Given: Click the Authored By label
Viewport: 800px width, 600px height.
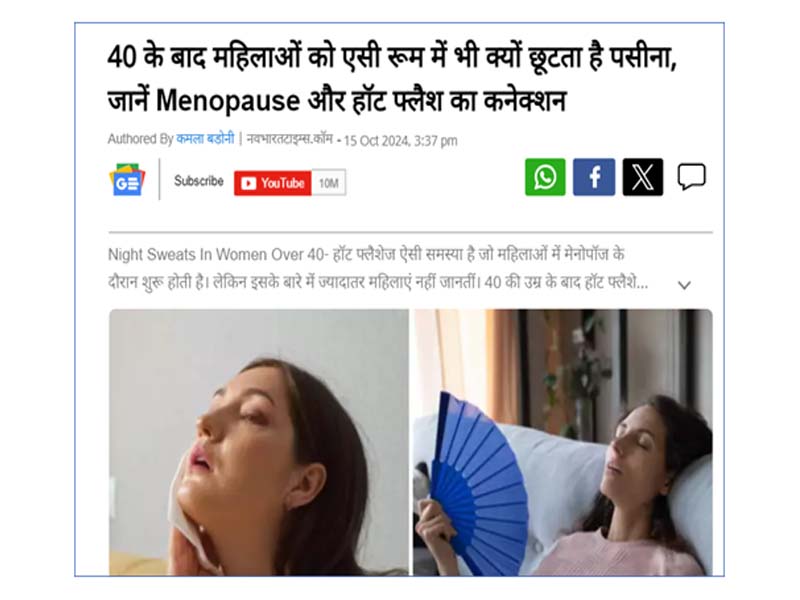Looking at the screenshot, I should point(140,139).
